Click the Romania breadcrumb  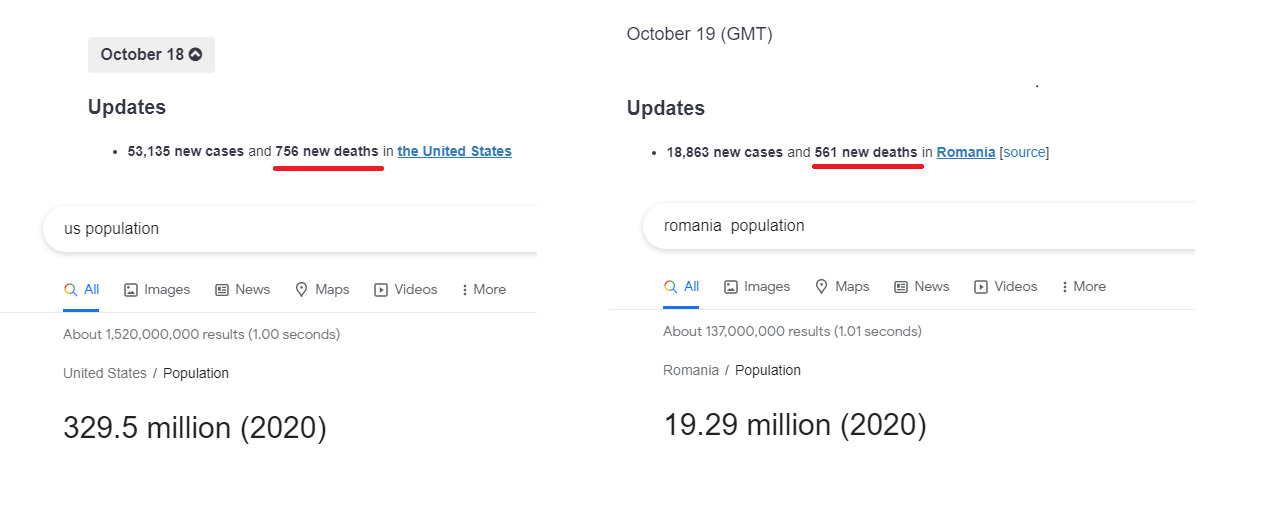691,370
